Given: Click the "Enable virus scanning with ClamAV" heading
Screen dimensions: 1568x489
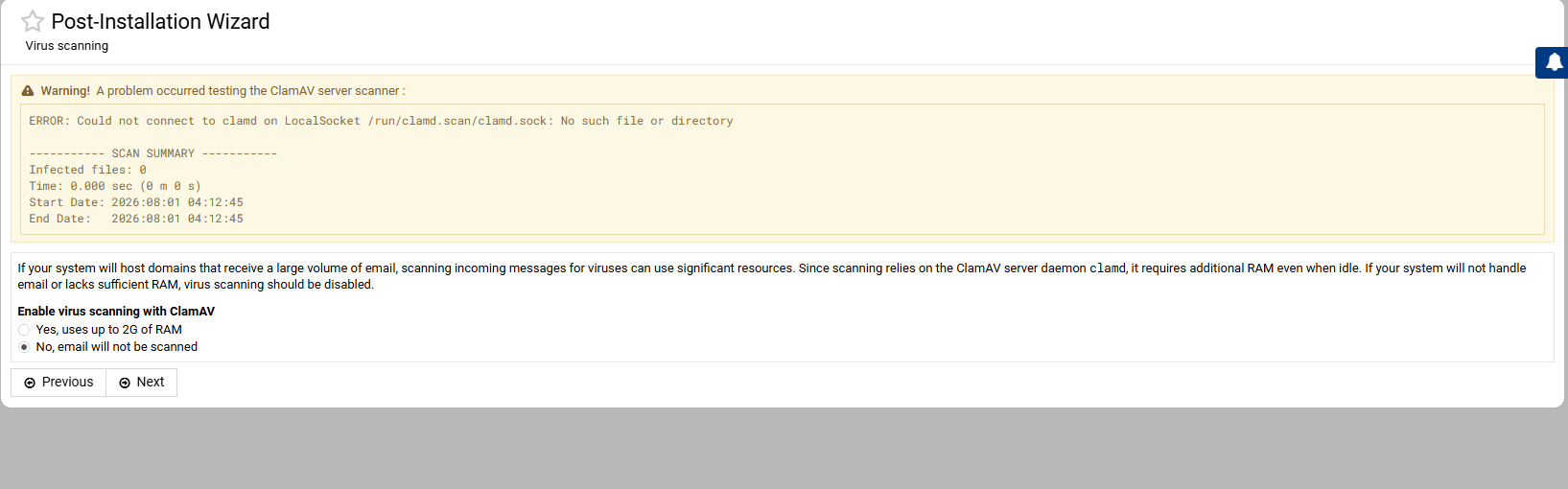Looking at the screenshot, I should click(x=116, y=312).
